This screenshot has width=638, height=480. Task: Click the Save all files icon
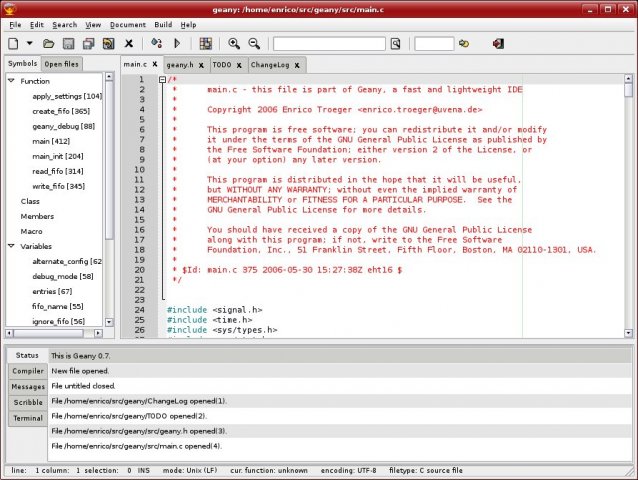coord(88,44)
